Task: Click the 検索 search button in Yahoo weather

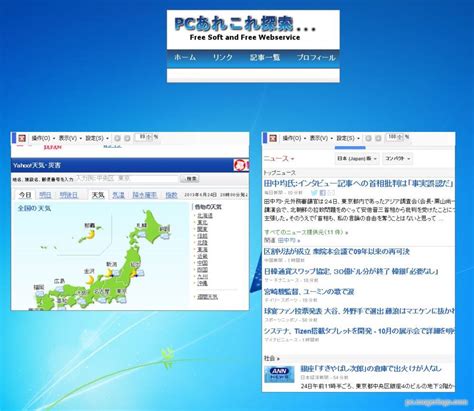Action: coord(190,179)
